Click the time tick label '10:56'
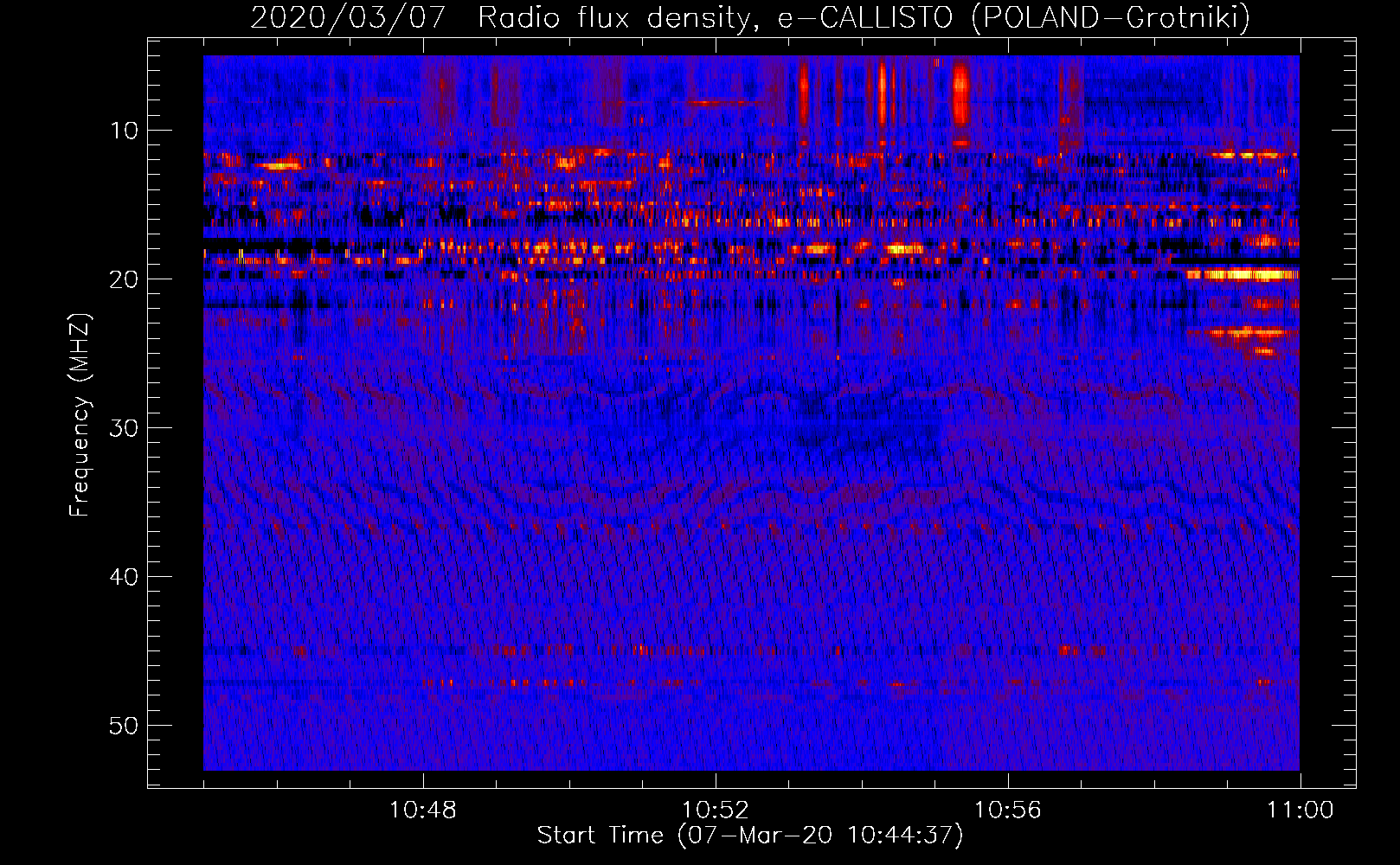The height and width of the screenshot is (865, 1400). point(1008,811)
